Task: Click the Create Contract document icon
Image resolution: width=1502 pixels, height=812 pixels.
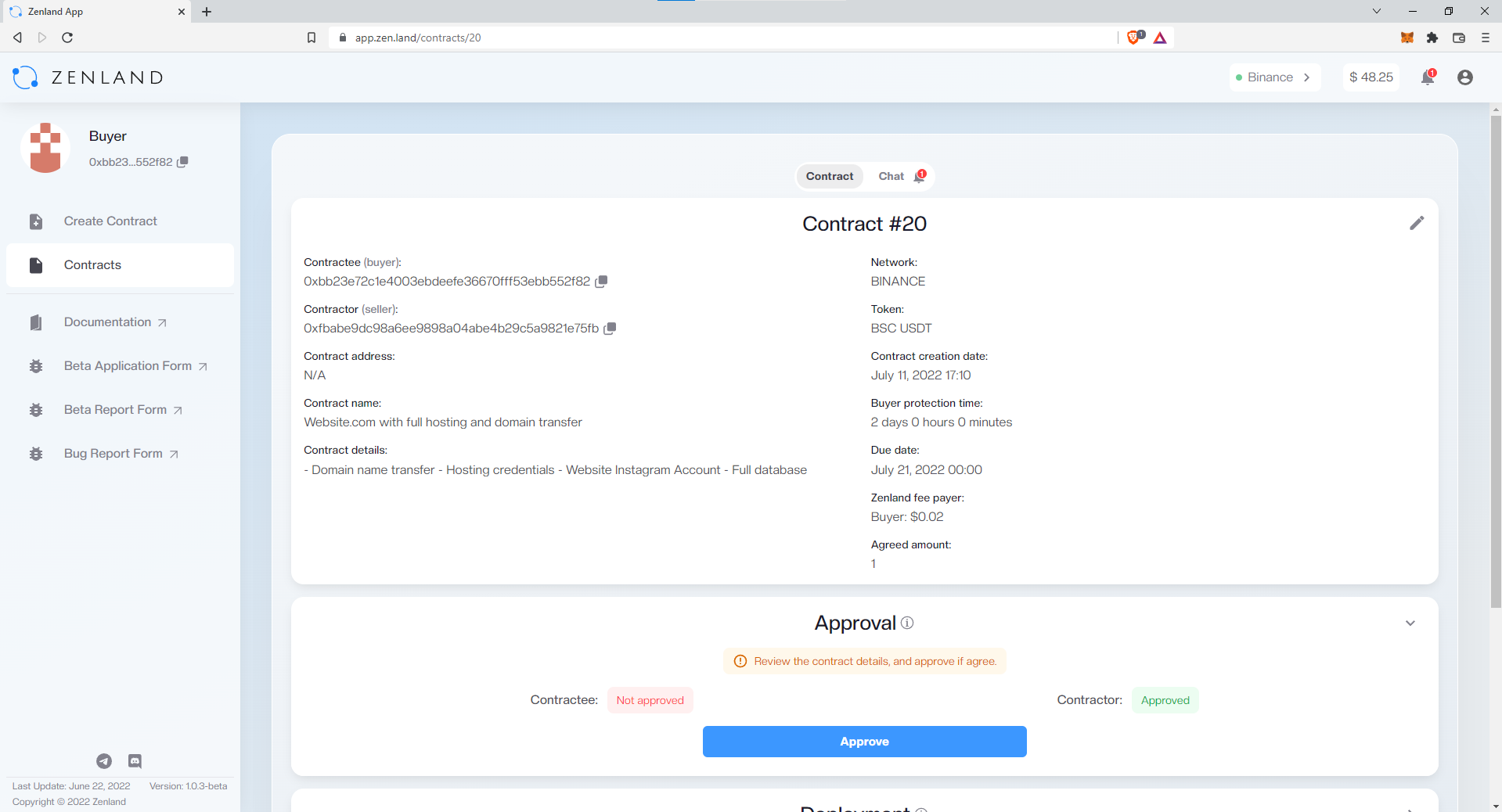Action: coord(36,221)
